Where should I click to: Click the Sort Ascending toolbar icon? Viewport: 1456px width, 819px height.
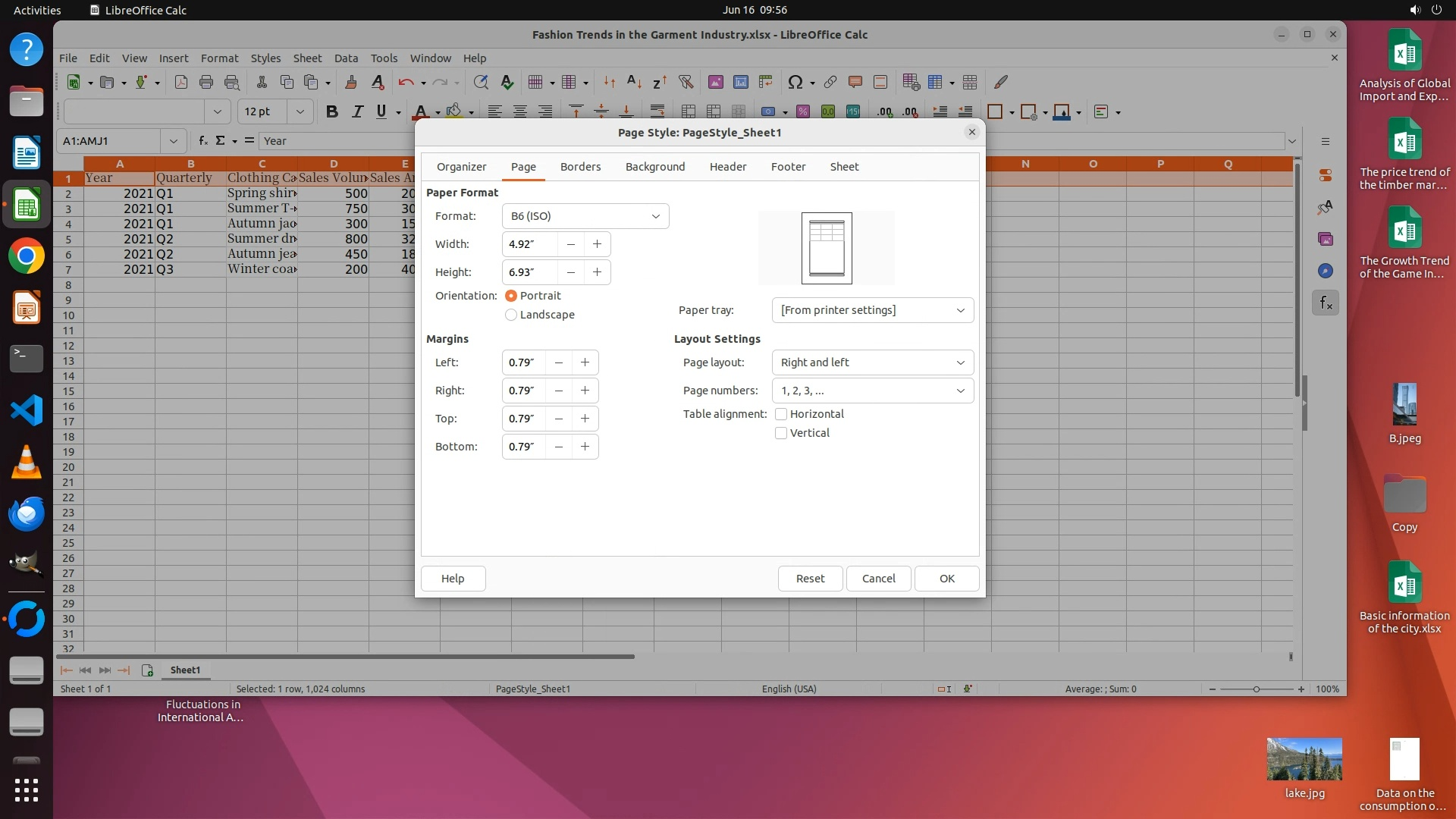click(634, 82)
